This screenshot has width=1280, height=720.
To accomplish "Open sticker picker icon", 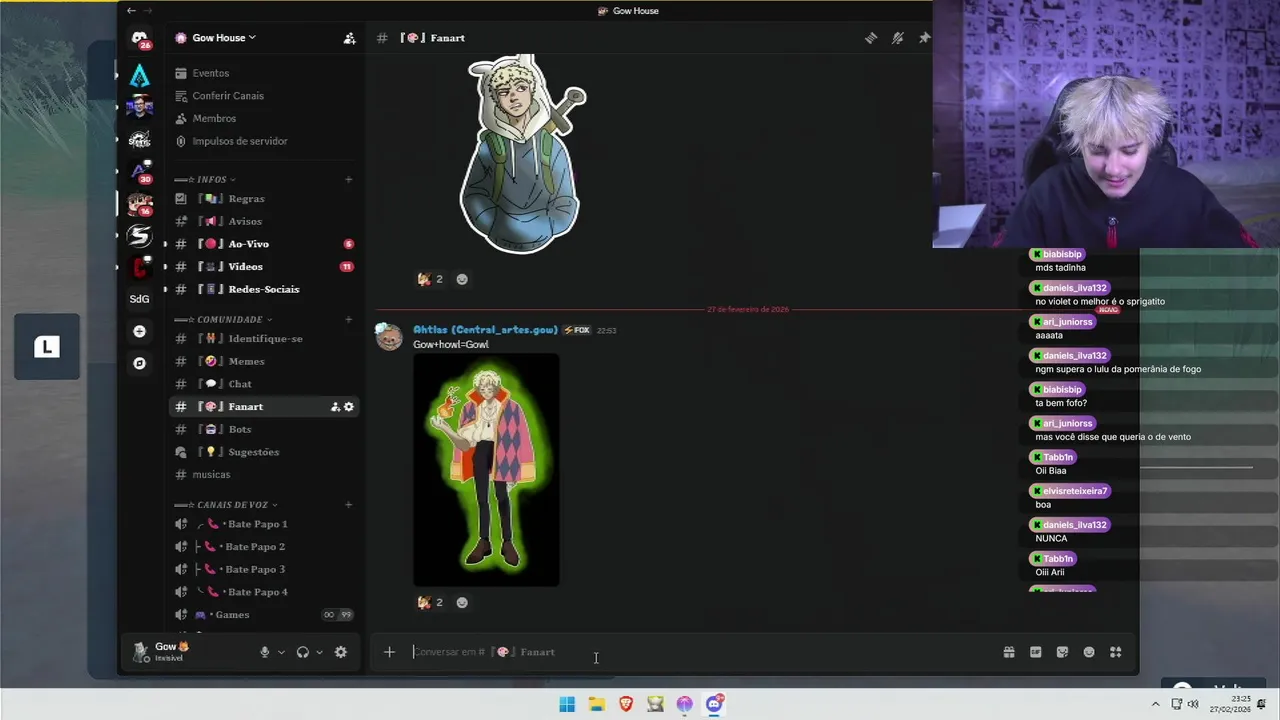I will (1062, 652).
